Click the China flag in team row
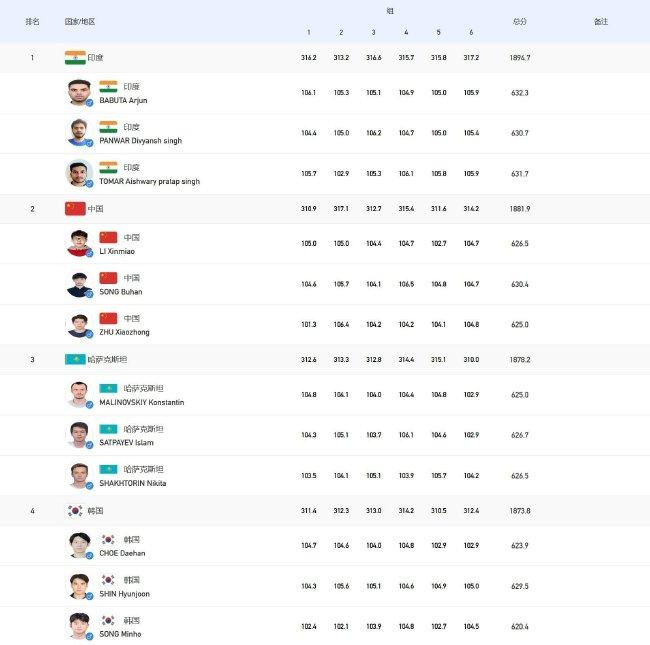650x645 pixels. [75, 209]
